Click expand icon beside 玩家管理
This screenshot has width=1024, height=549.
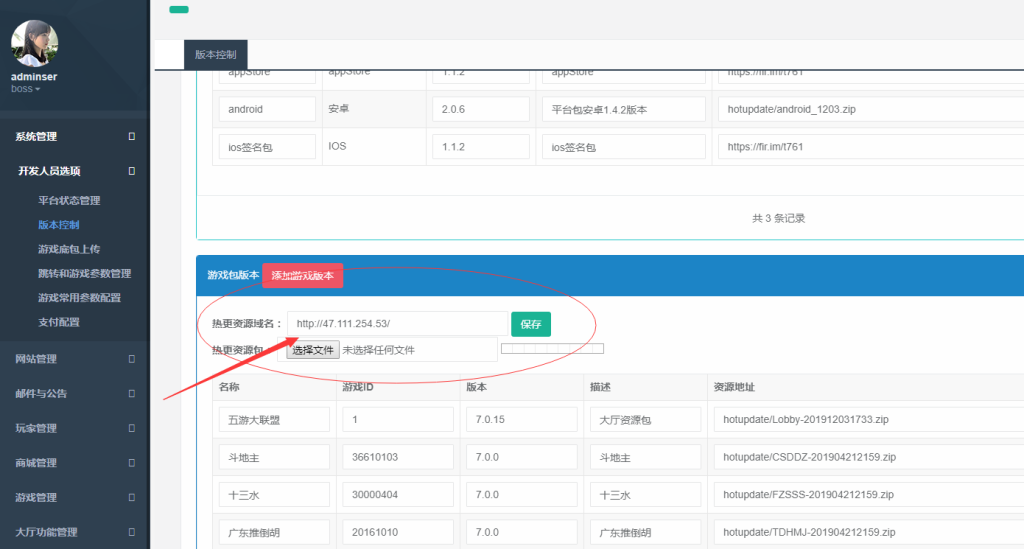(x=131, y=428)
